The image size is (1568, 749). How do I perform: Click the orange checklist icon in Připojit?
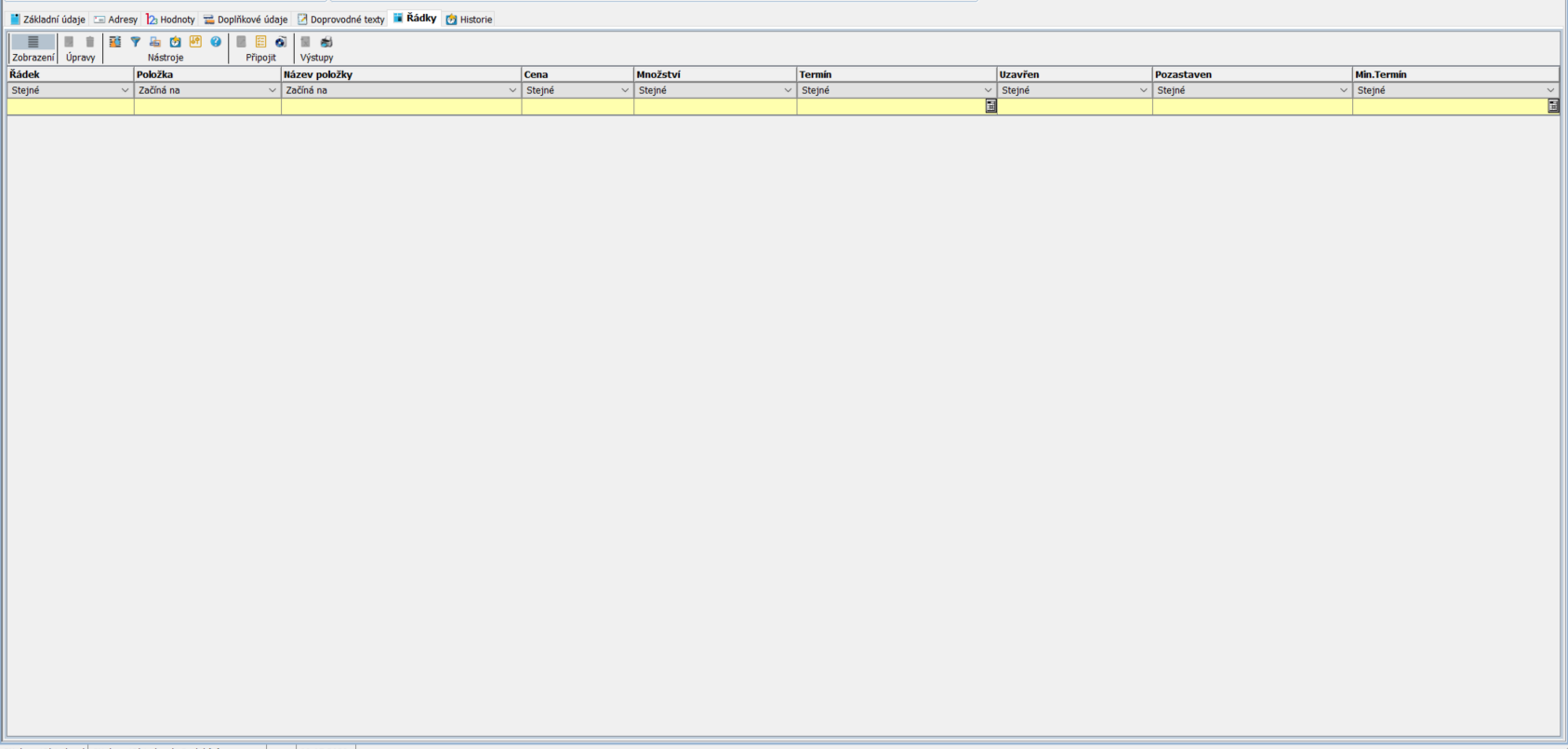point(260,42)
